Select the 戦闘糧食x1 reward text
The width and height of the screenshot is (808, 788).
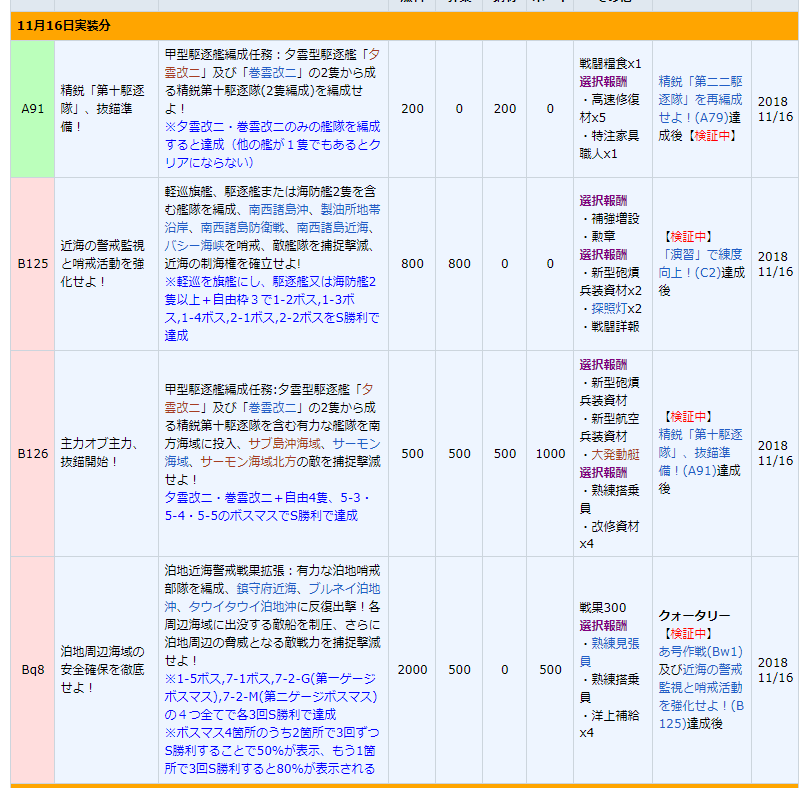(x=610, y=63)
